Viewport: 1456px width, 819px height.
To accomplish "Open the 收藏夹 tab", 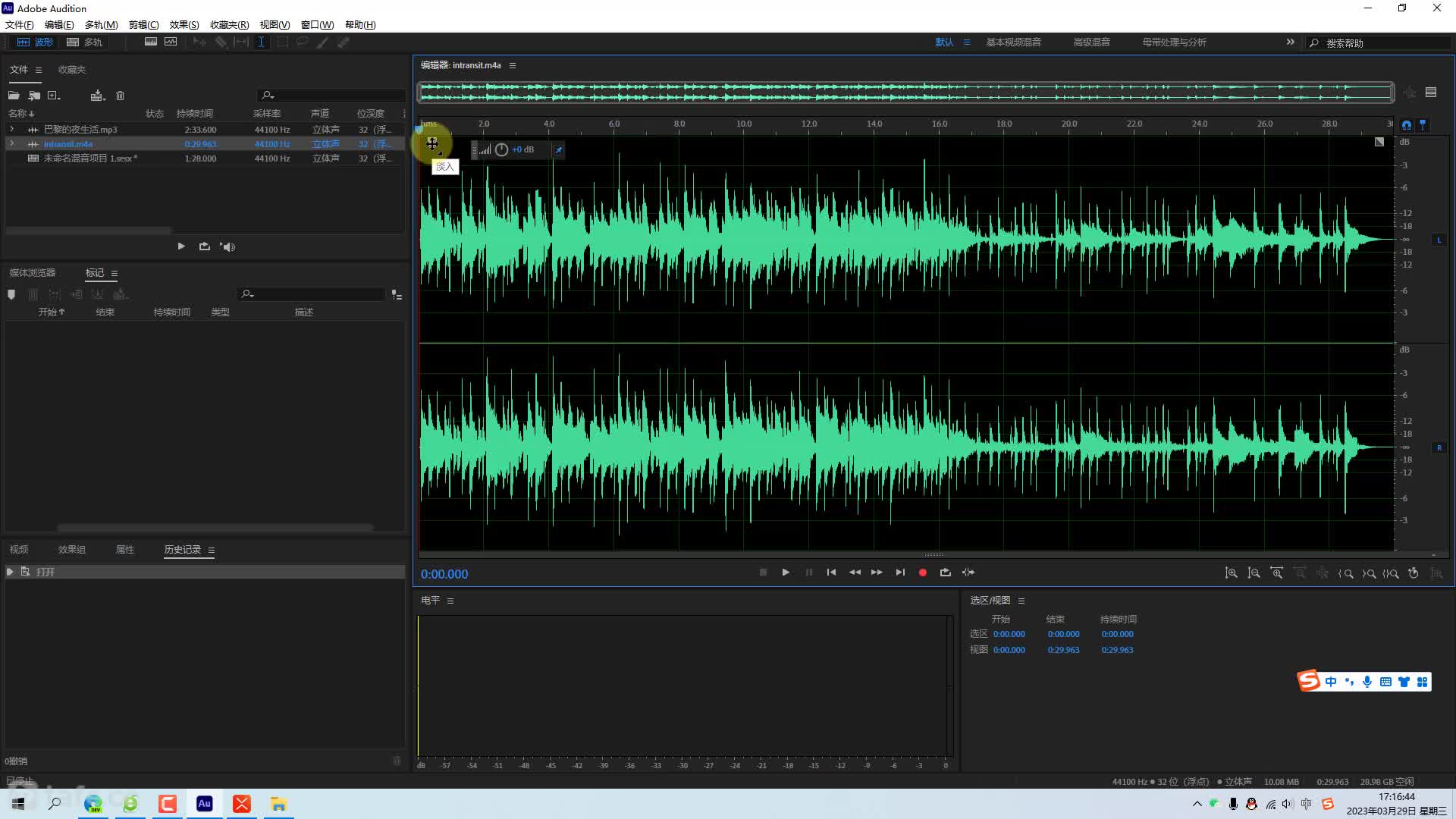I will coord(72,70).
